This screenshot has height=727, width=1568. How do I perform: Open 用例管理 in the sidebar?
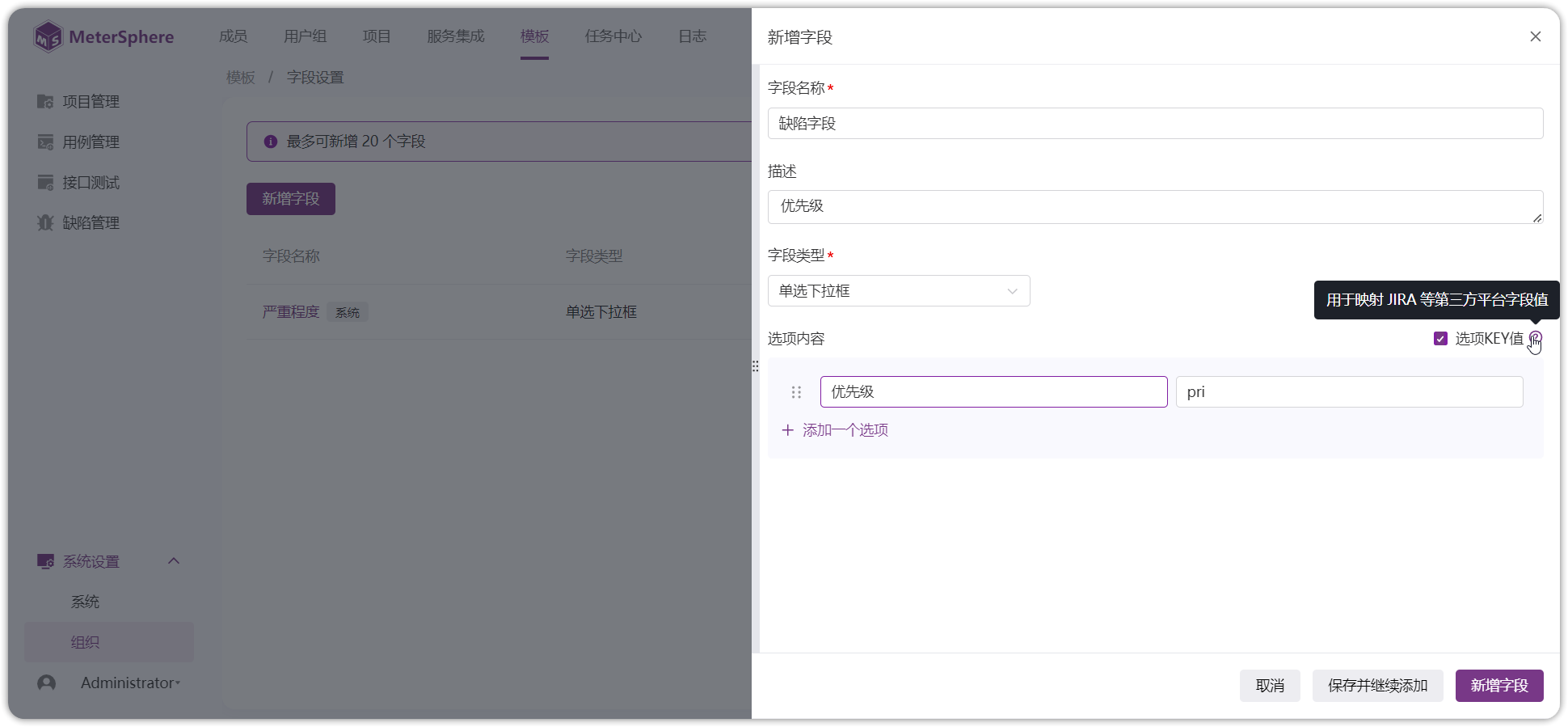point(78,142)
